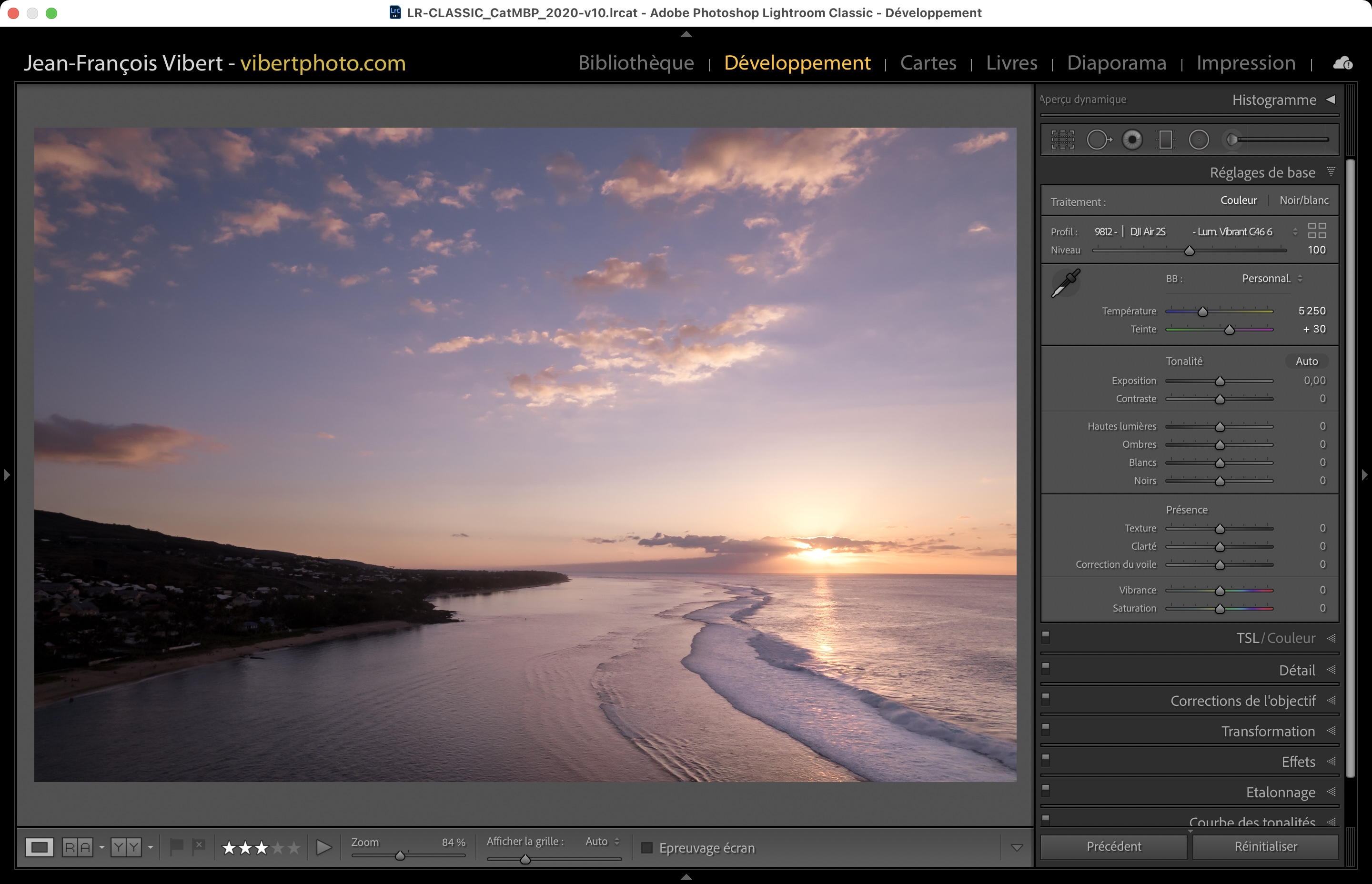Choose the Graduated filter tool
Screen dimensions: 1372x884
1165,140
